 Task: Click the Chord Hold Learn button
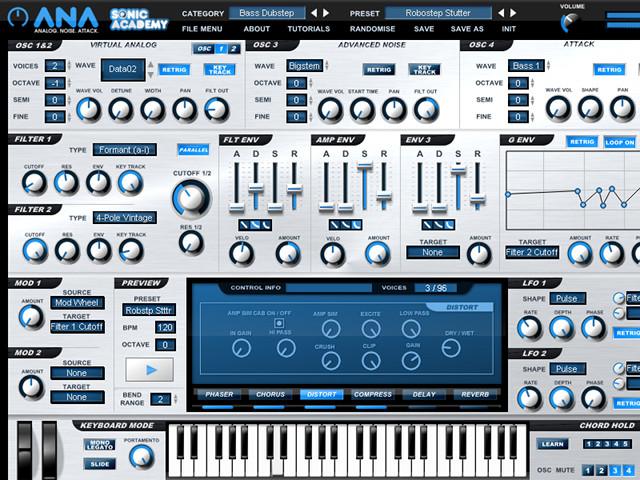(x=552, y=444)
